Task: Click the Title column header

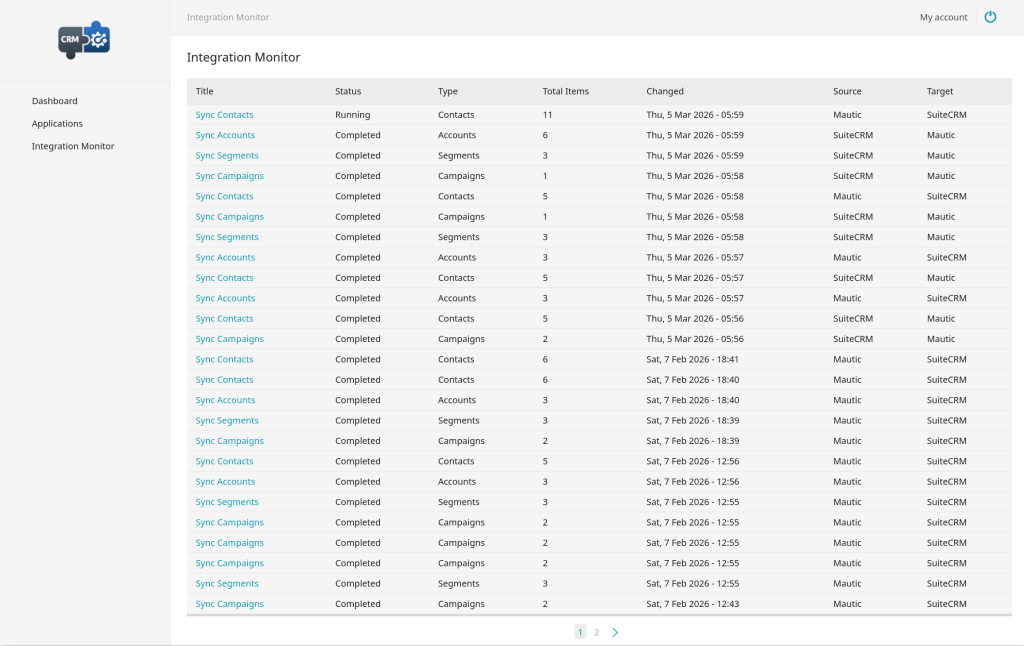Action: pos(205,91)
